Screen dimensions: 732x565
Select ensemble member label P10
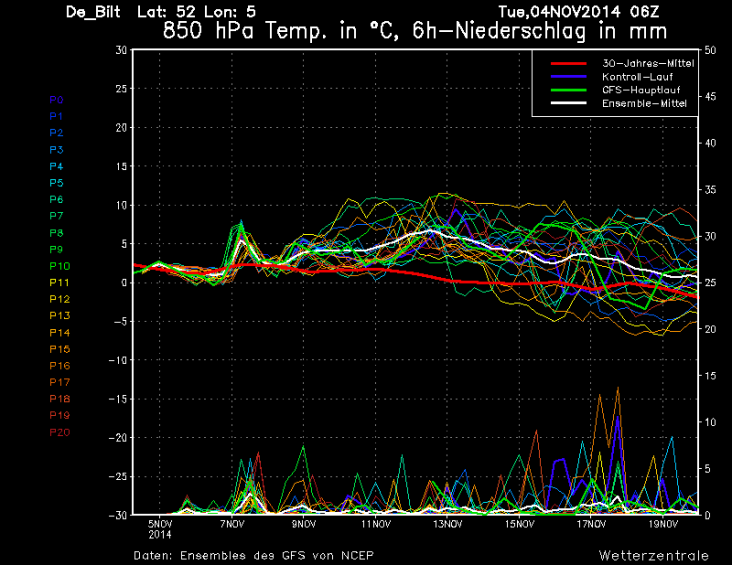pos(59,266)
